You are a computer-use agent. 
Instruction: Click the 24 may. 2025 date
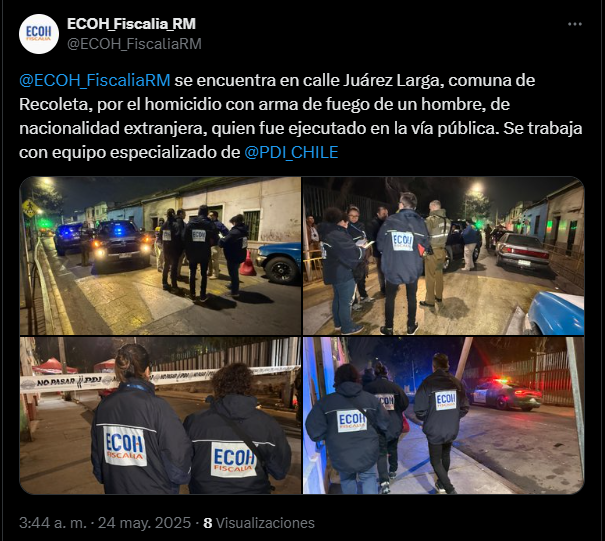144,523
